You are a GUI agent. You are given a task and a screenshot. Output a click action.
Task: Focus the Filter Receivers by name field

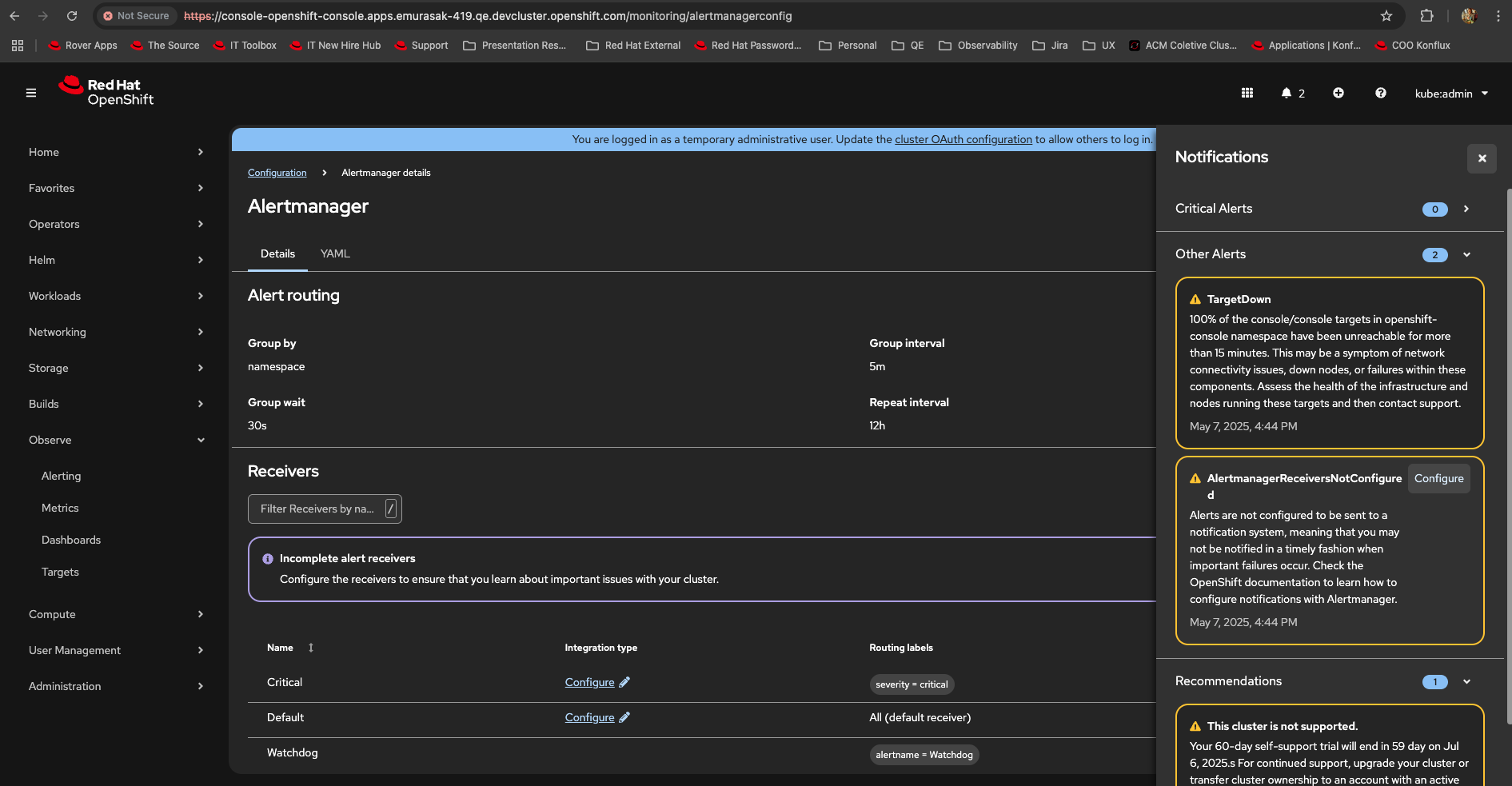click(325, 509)
